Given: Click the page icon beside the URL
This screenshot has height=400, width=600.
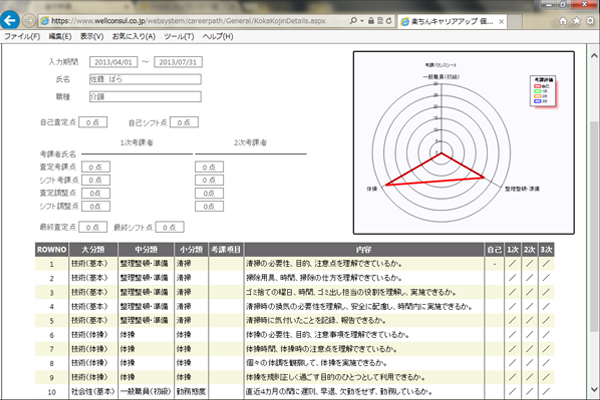Looking at the screenshot, I should 45,21.
